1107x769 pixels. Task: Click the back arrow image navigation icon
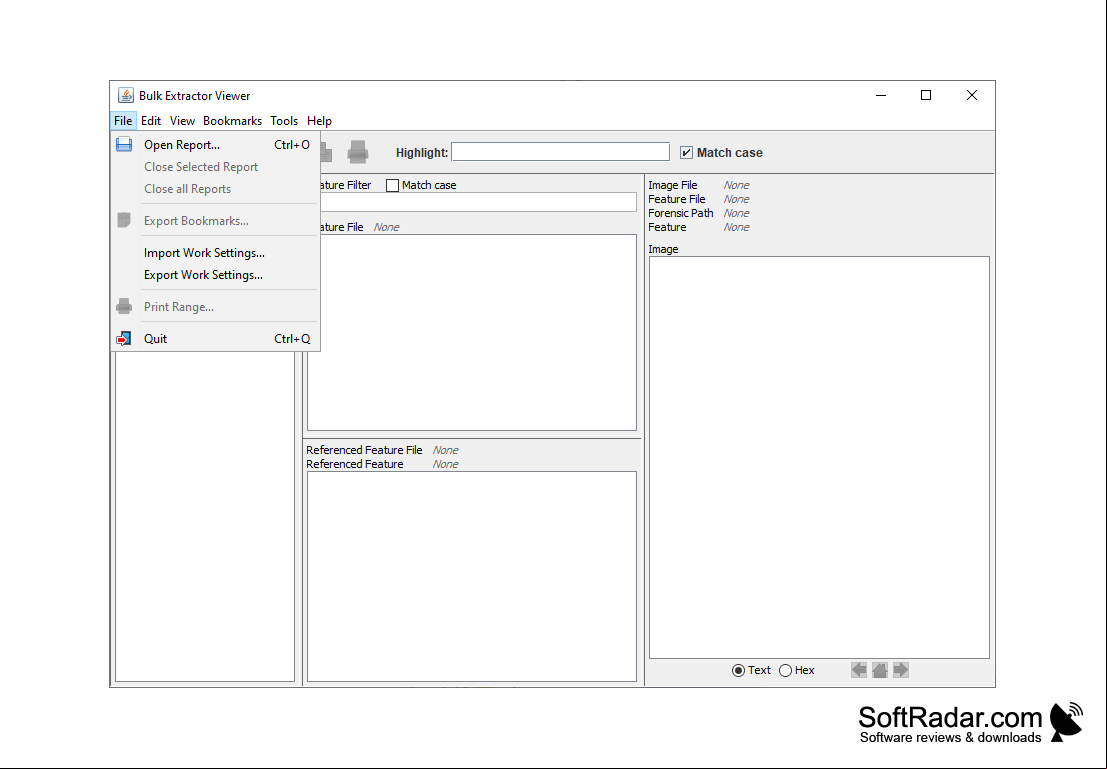click(x=858, y=670)
